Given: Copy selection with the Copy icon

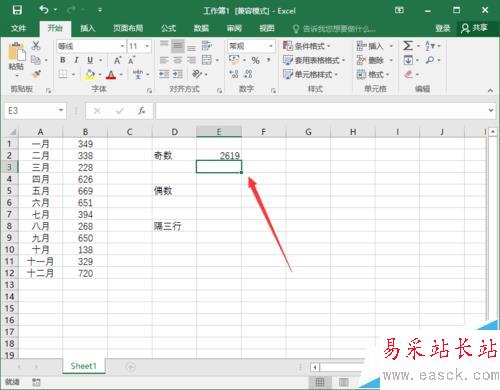Looking at the screenshot, I should pos(35,60).
